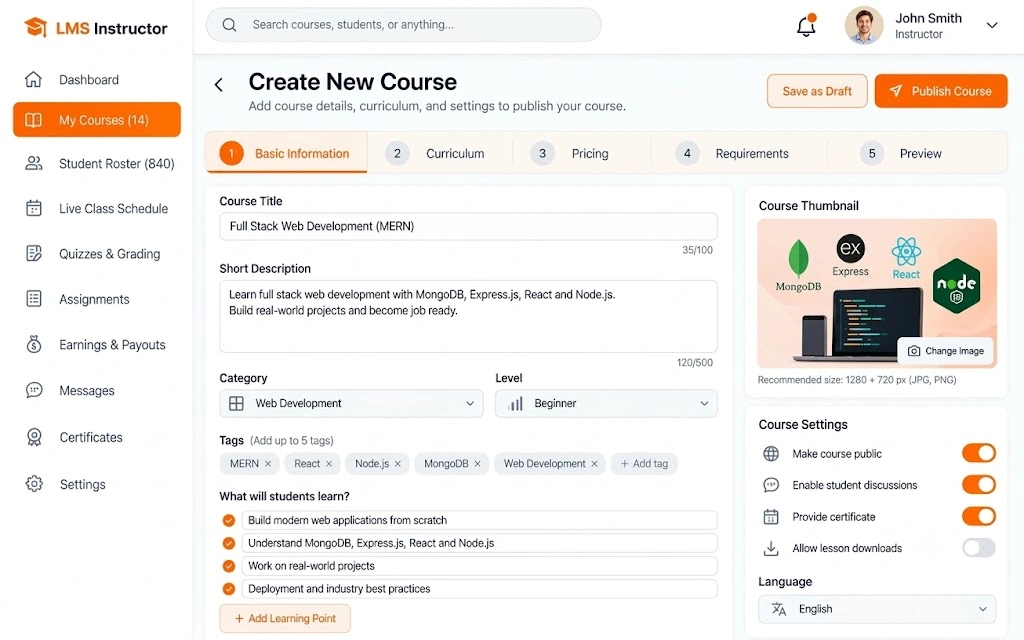Click the Certificates badge icon

[x=34, y=437]
